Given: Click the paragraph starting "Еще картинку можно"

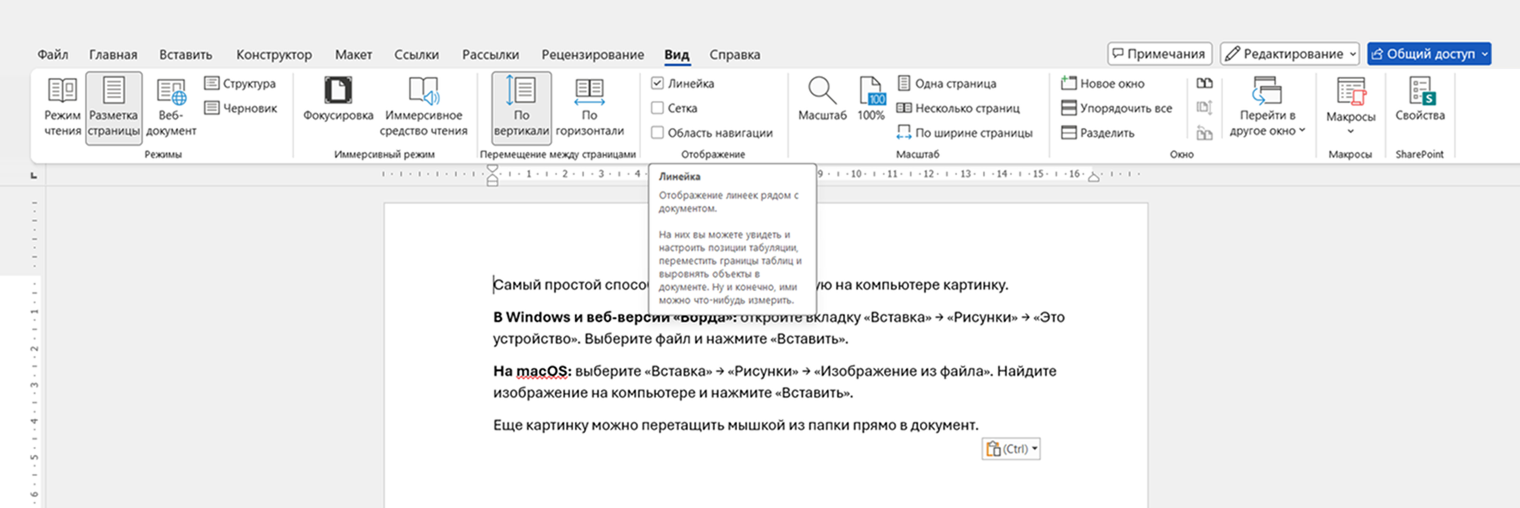Looking at the screenshot, I should point(735,426).
